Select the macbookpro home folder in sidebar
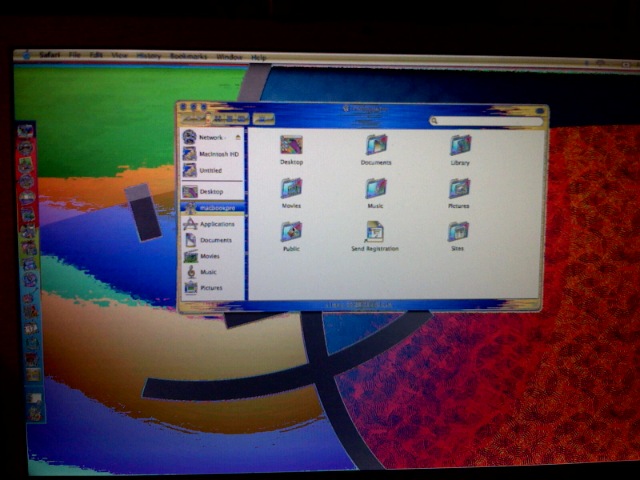 coord(212,208)
